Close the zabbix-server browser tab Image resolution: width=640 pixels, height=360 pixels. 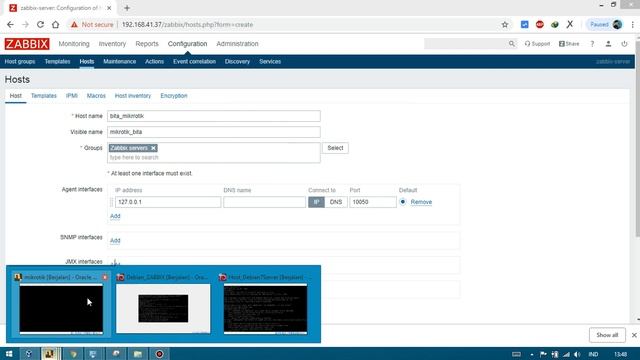[x=109, y=8]
